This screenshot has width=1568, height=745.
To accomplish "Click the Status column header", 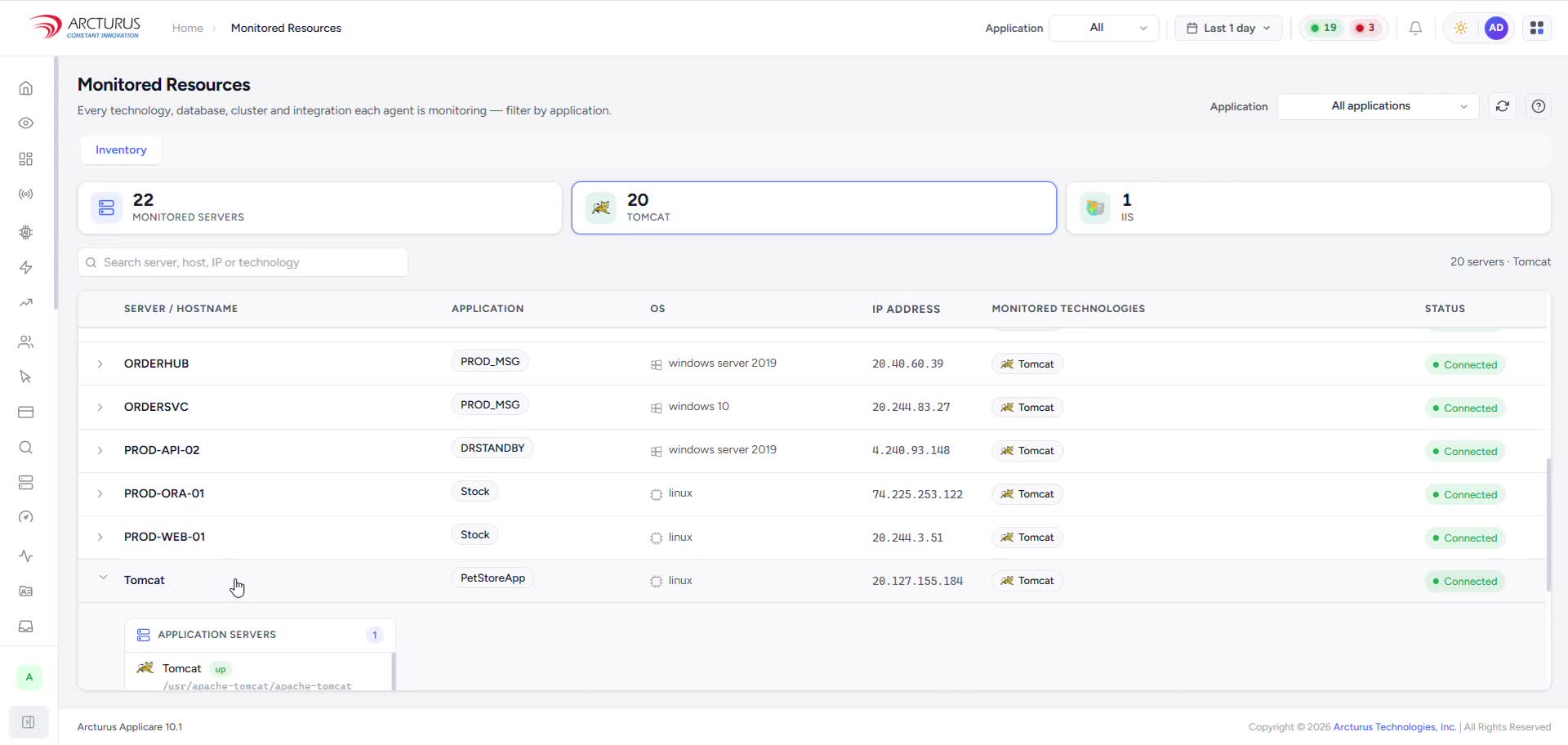I will pos(1445,309).
